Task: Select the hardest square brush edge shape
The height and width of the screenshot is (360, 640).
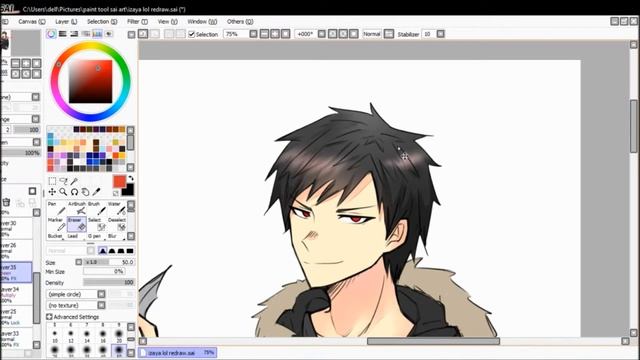Action: point(130,251)
